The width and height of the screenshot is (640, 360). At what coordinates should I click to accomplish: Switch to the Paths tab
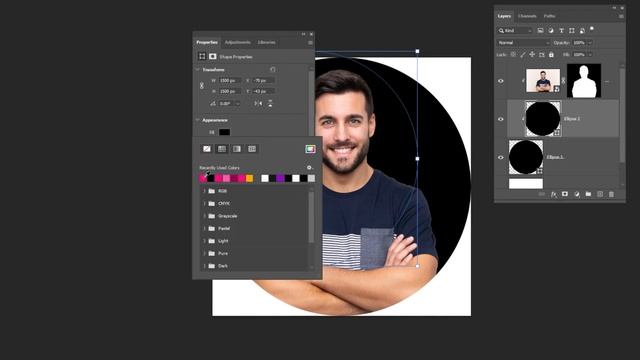point(549,16)
